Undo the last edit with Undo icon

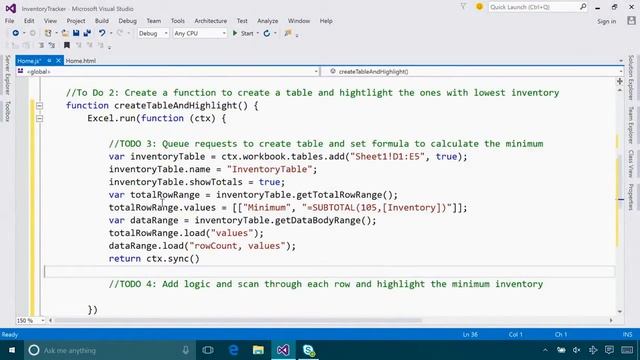(x=102, y=33)
